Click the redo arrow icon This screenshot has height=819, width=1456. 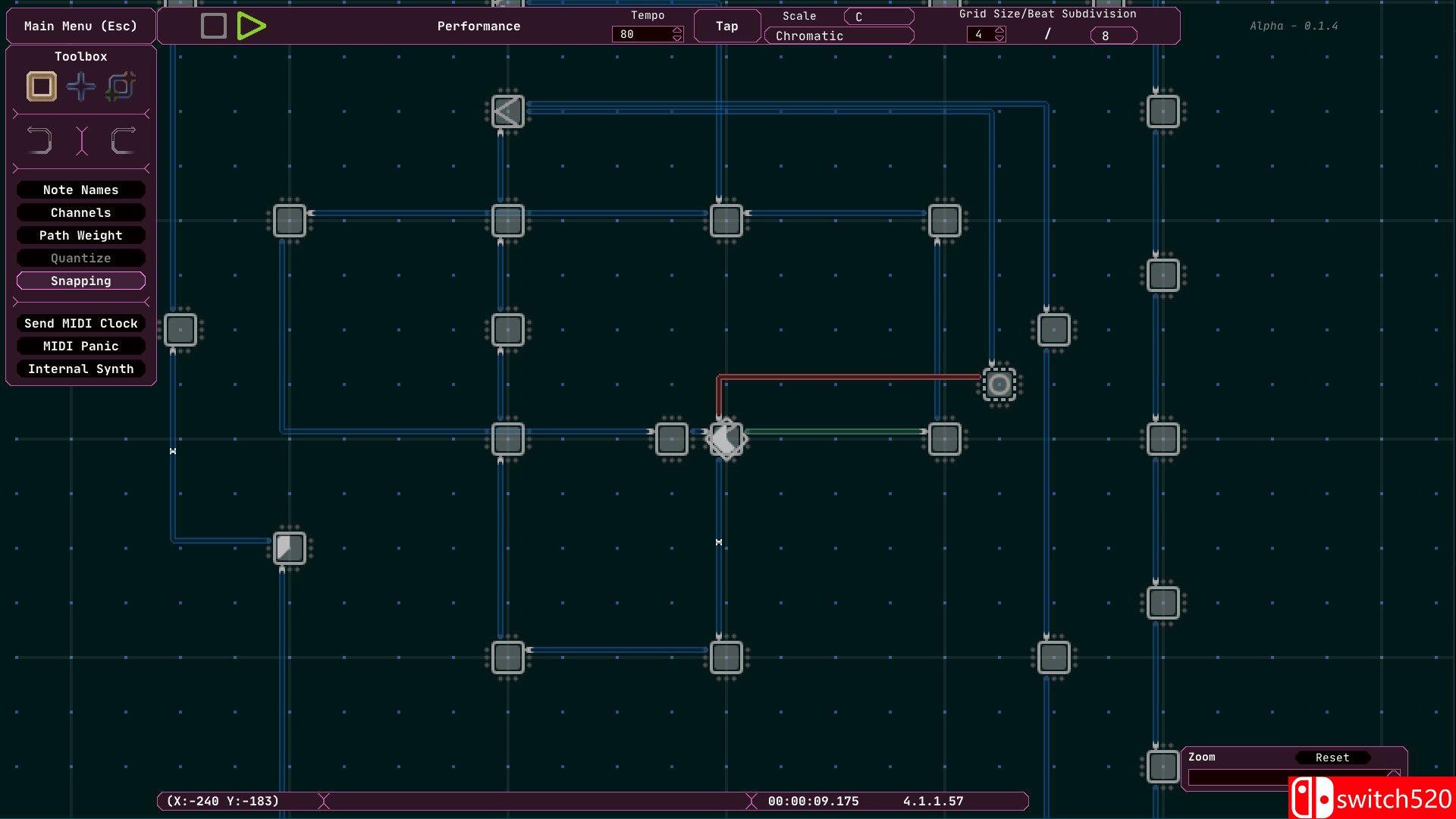tap(123, 141)
